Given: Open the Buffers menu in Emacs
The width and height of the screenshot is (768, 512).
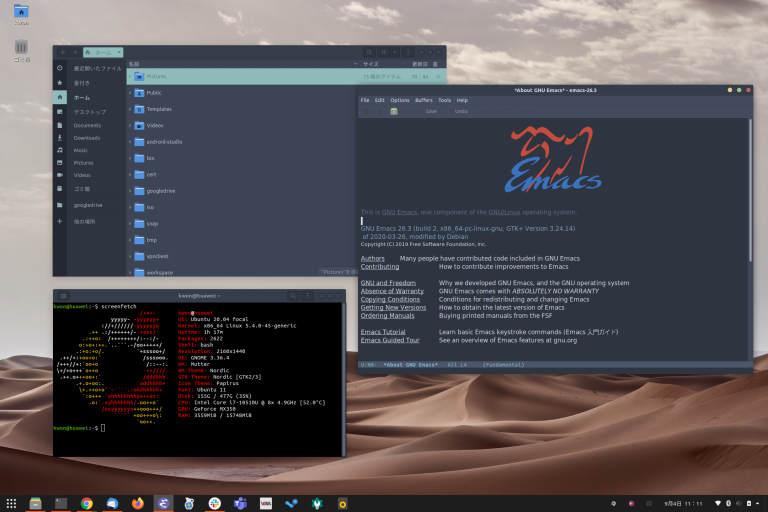Looking at the screenshot, I should 424,100.
